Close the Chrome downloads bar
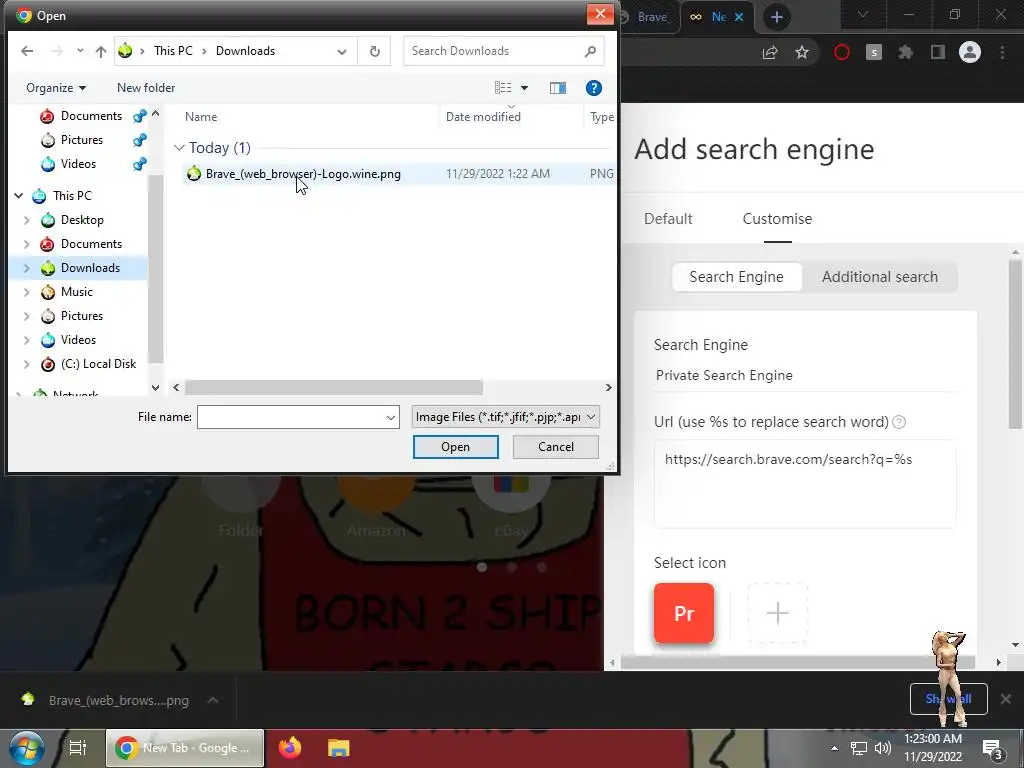The width and height of the screenshot is (1024, 768). 1006,699
